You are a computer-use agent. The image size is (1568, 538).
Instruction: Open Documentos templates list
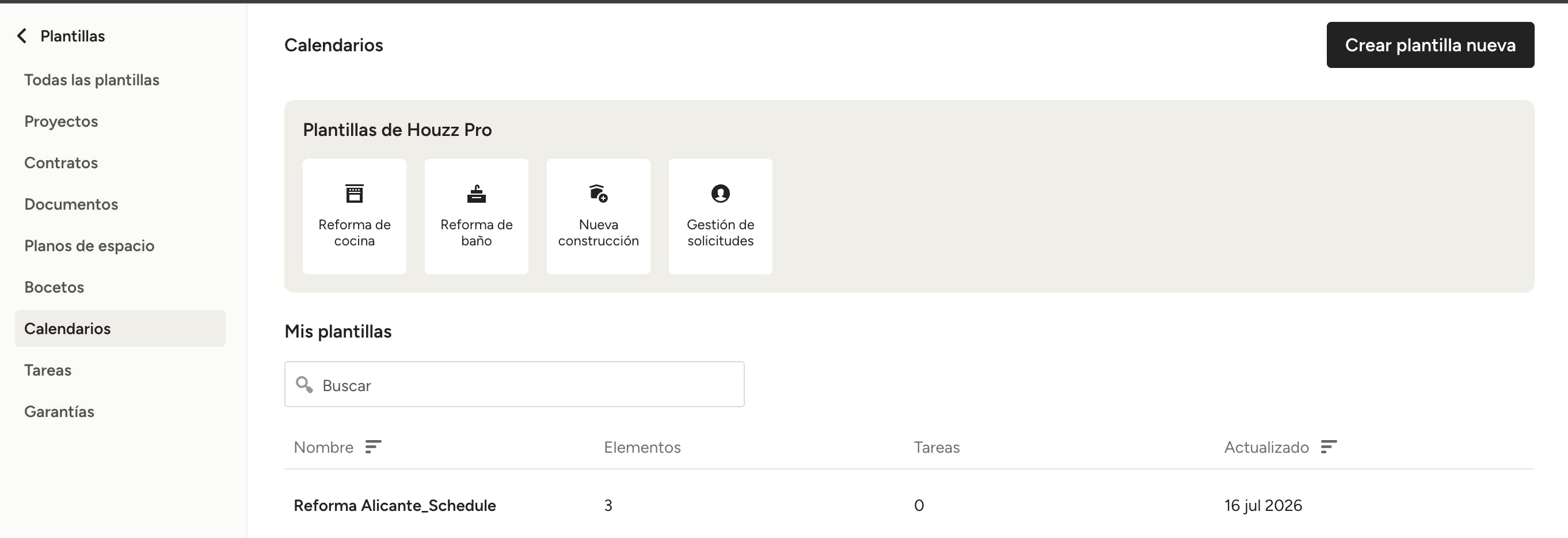71,204
